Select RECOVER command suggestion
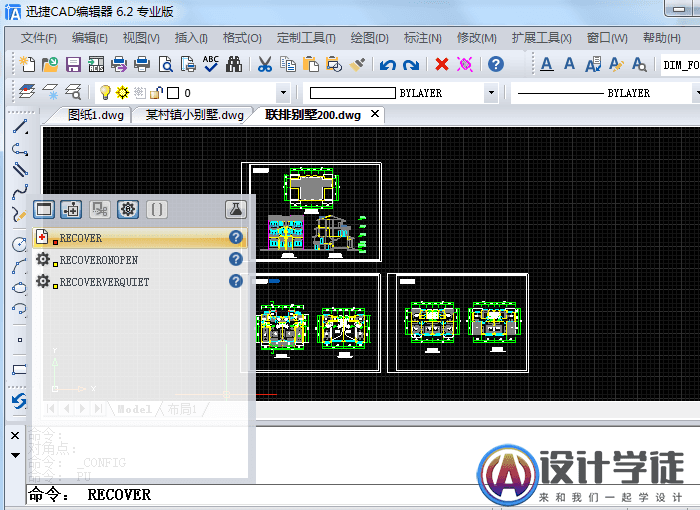700x510 pixels. click(x=140, y=238)
